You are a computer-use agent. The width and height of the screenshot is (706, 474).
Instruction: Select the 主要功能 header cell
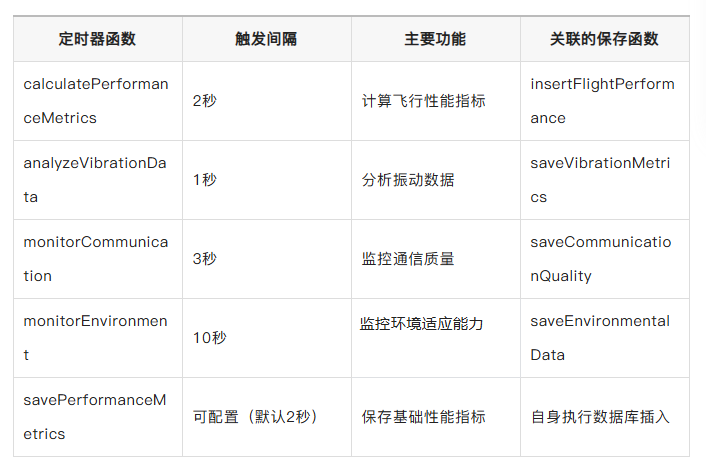coord(435,39)
